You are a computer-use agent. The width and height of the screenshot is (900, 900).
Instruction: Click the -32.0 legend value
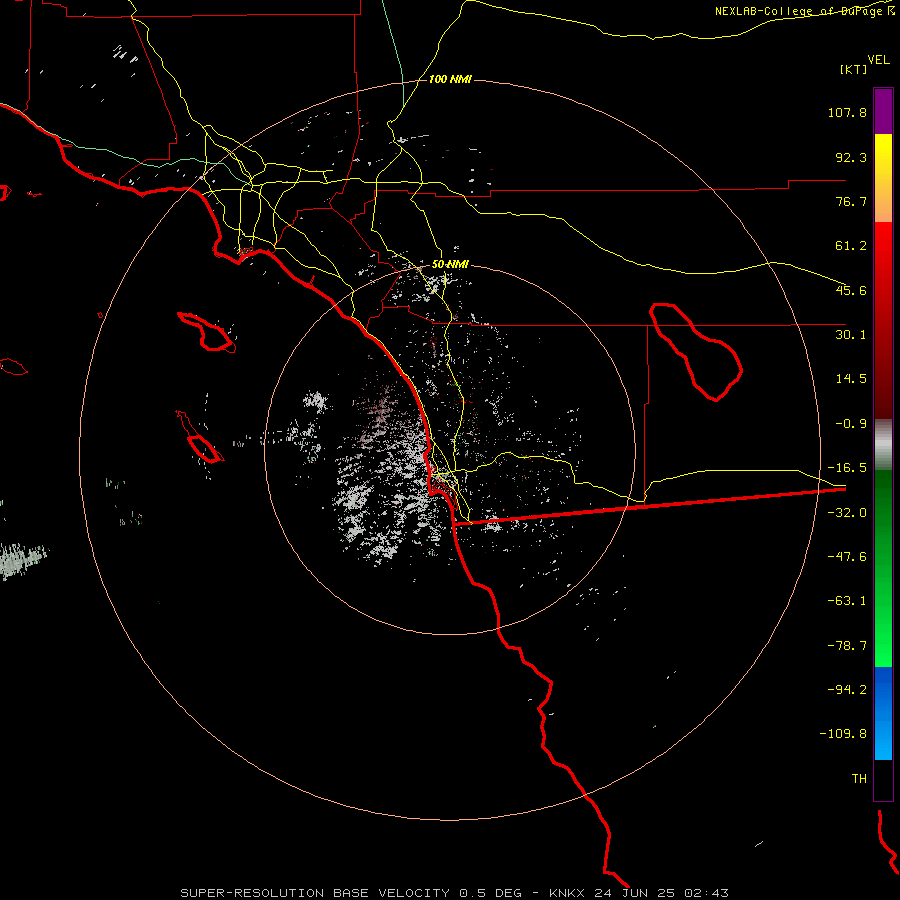847,513
